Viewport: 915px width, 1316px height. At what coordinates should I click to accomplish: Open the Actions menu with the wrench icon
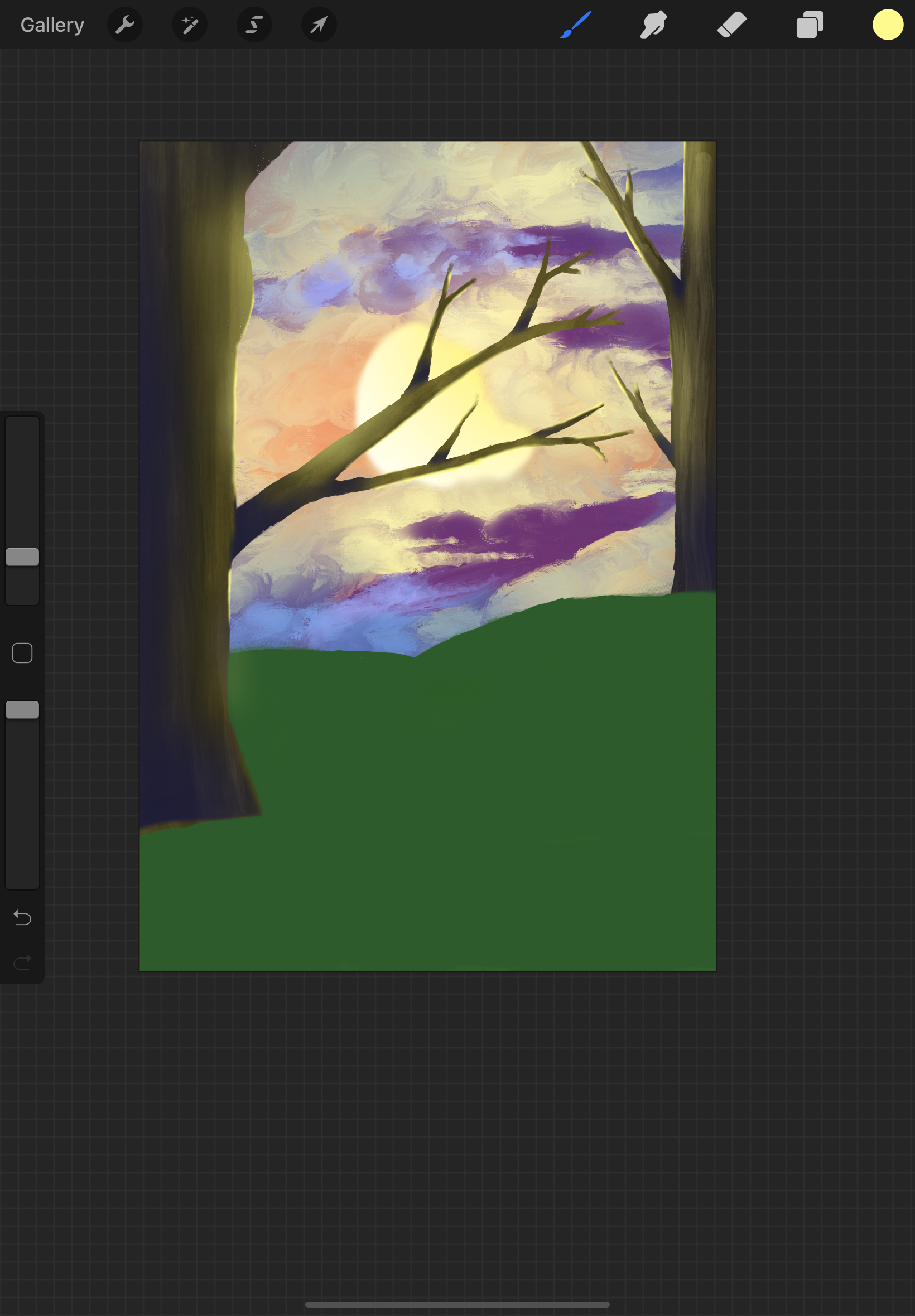[125, 25]
